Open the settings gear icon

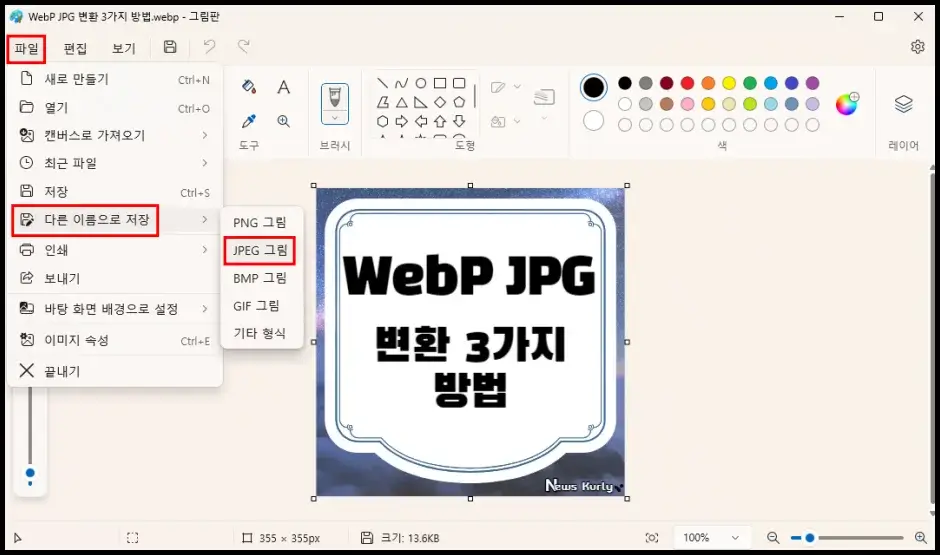pyautogui.click(x=917, y=47)
